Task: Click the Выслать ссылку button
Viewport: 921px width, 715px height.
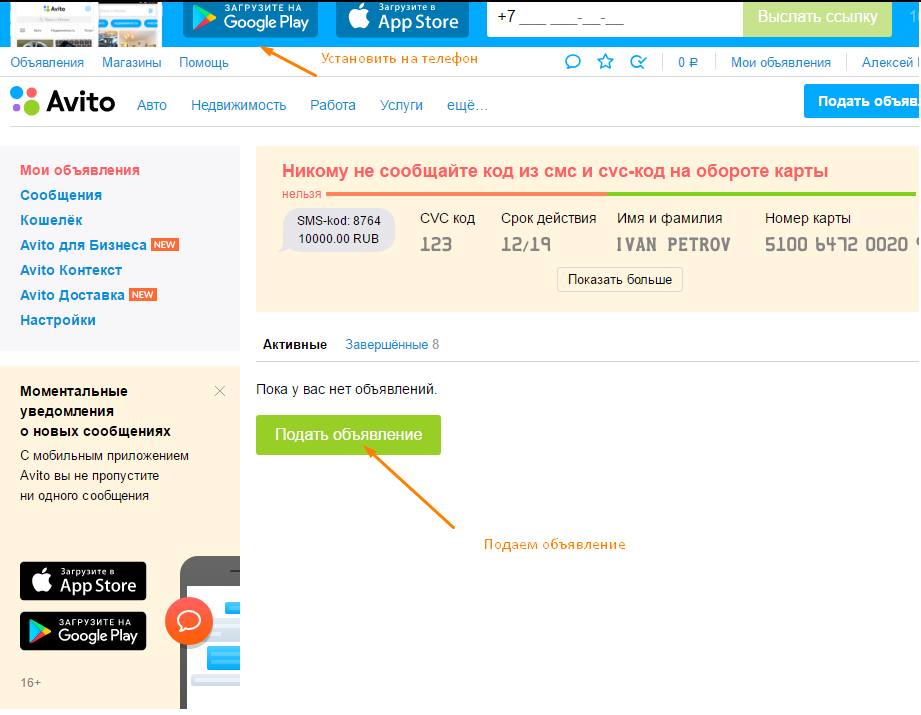Action: point(817,18)
